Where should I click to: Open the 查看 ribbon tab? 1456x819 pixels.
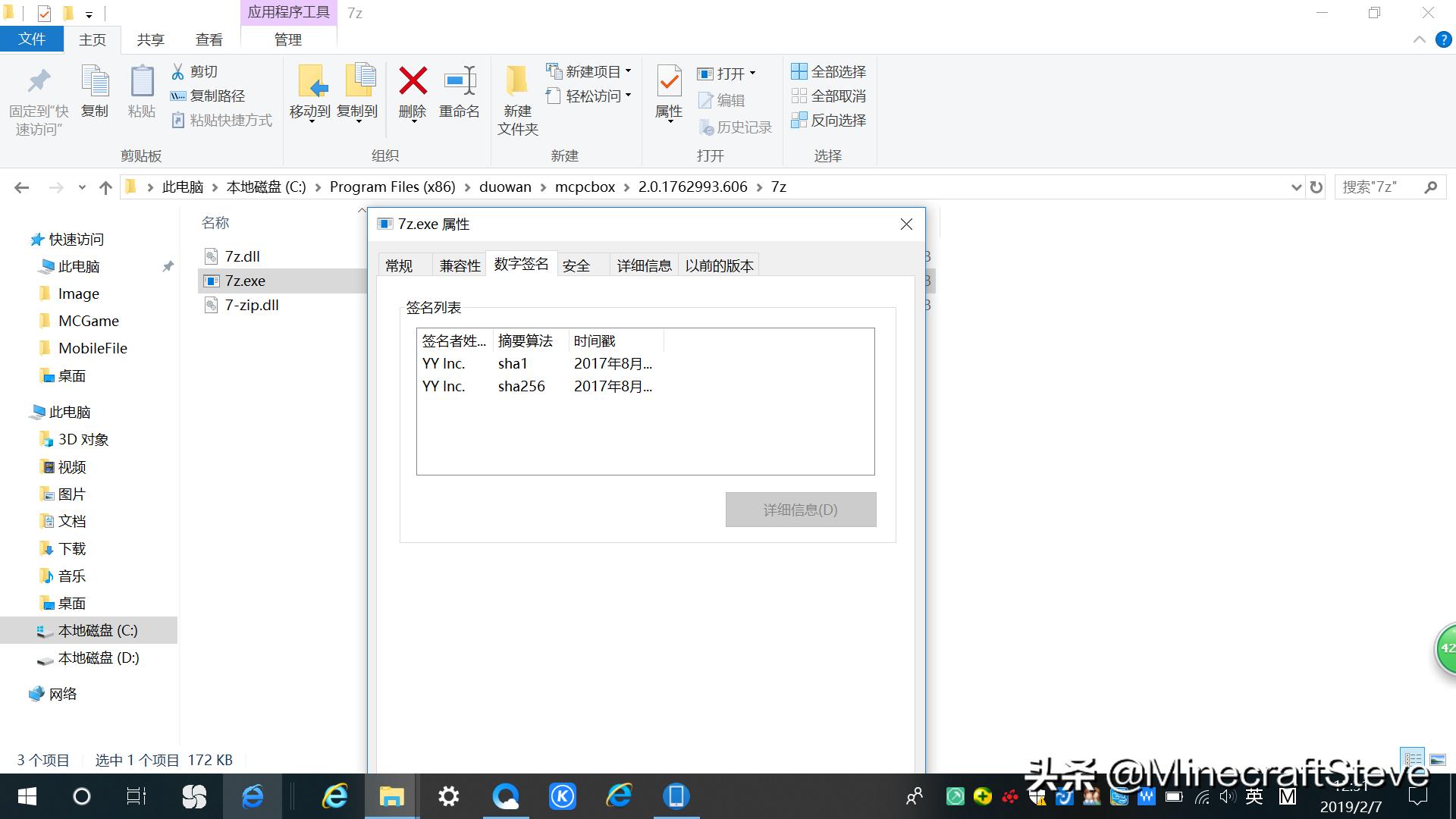209,39
